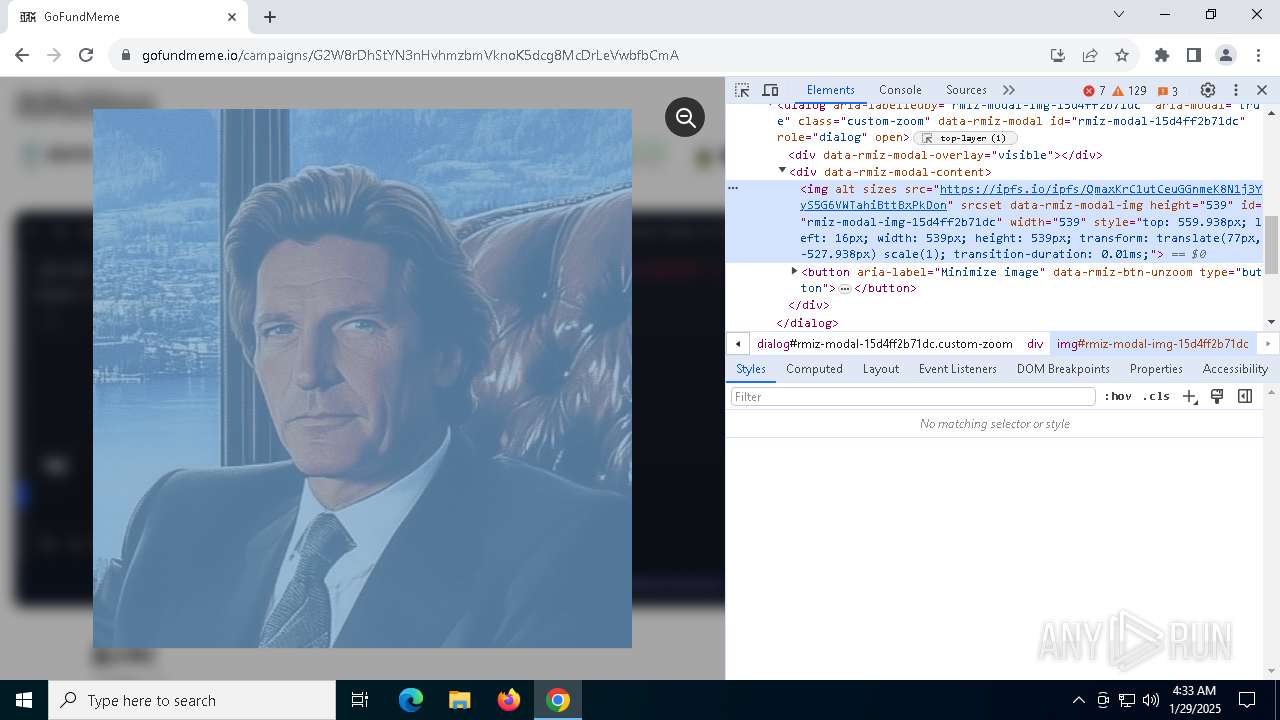Toggle computed styles sidebar icon
The height and width of the screenshot is (720, 1280).
coord(1245,397)
